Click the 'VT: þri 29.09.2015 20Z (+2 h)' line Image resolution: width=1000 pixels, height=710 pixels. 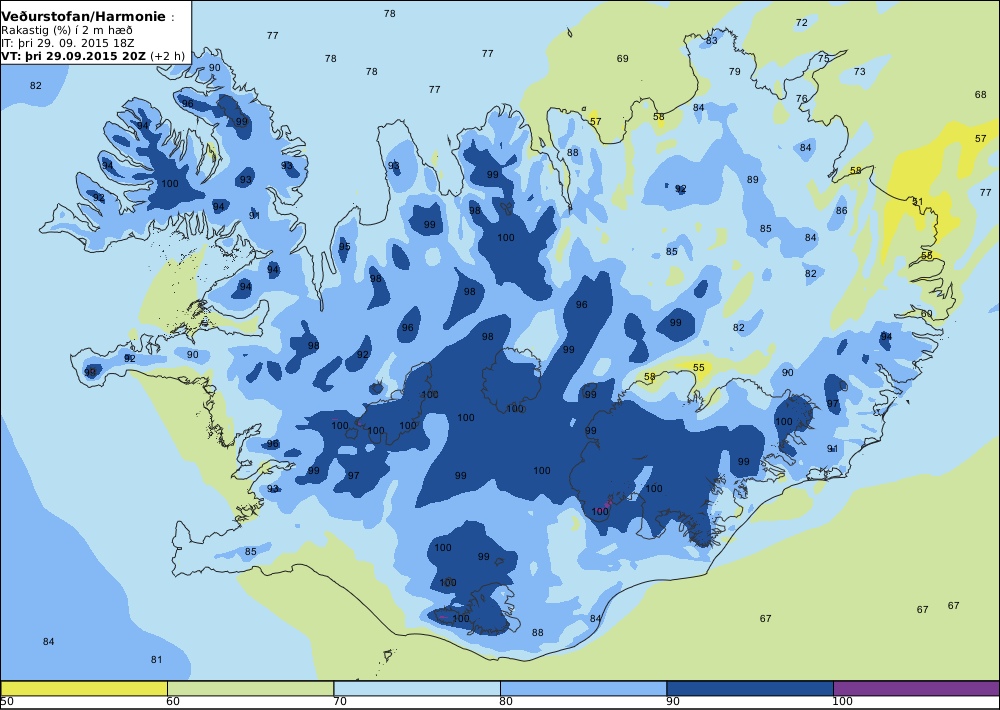pyautogui.click(x=93, y=55)
